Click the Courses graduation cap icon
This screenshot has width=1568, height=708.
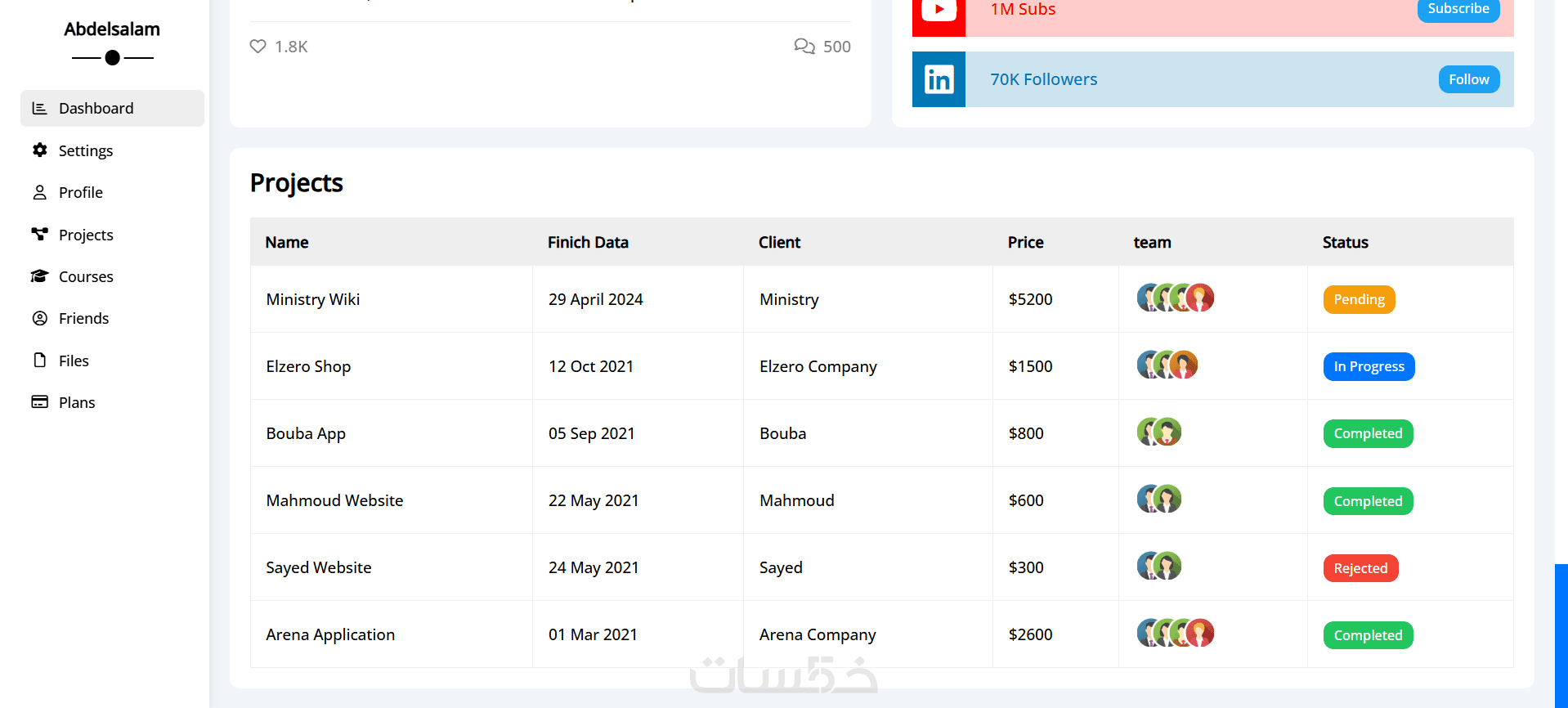point(39,276)
